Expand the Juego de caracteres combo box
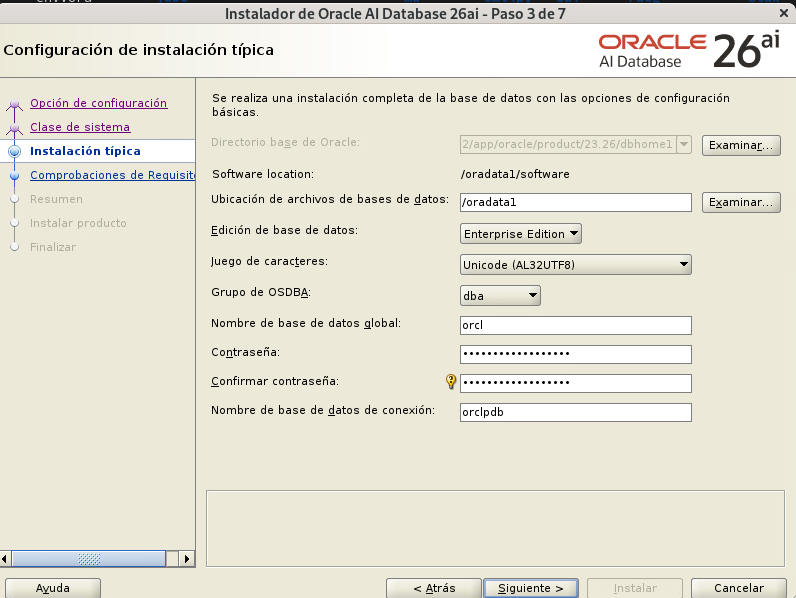The height and width of the screenshot is (598, 796). coord(576,265)
